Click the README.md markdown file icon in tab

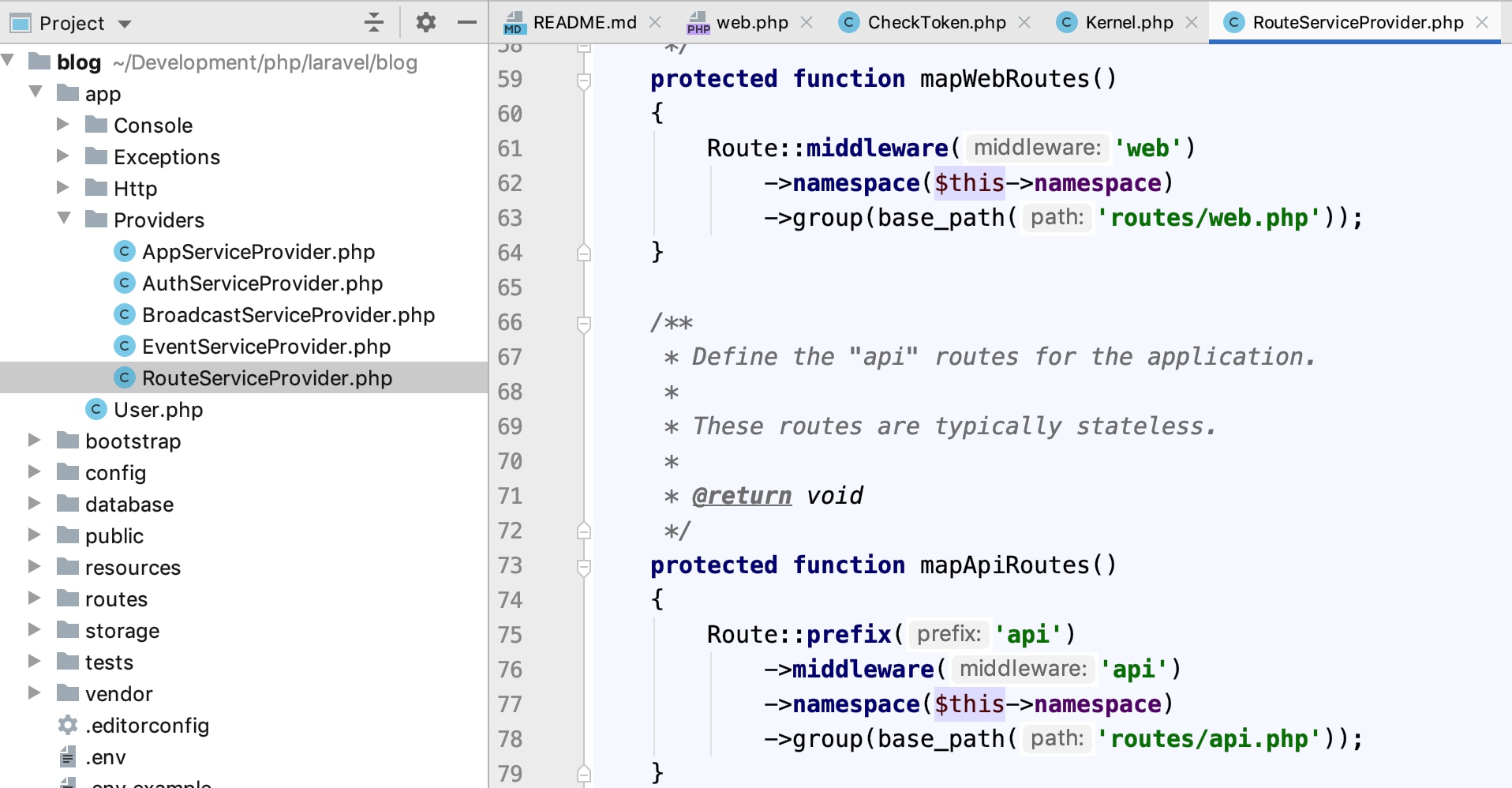(514, 23)
